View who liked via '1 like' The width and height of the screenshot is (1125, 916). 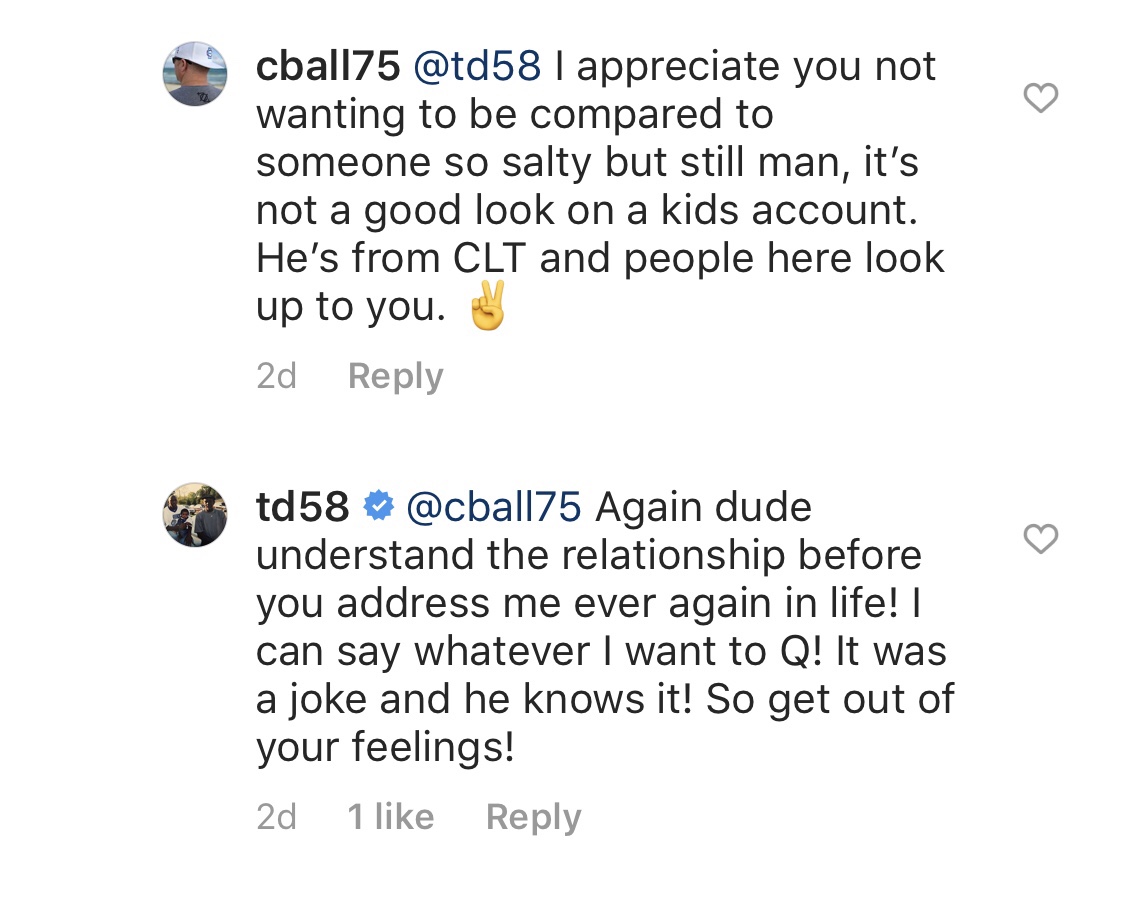click(391, 817)
